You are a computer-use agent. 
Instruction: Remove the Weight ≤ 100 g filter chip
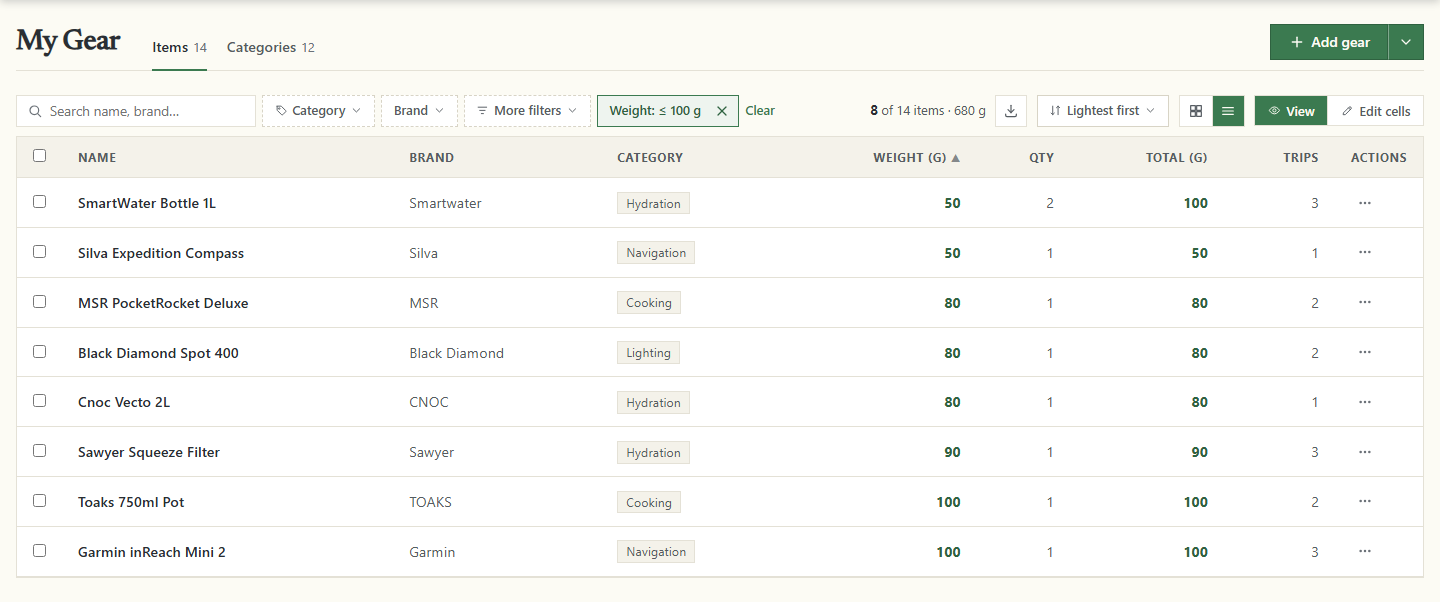[722, 111]
